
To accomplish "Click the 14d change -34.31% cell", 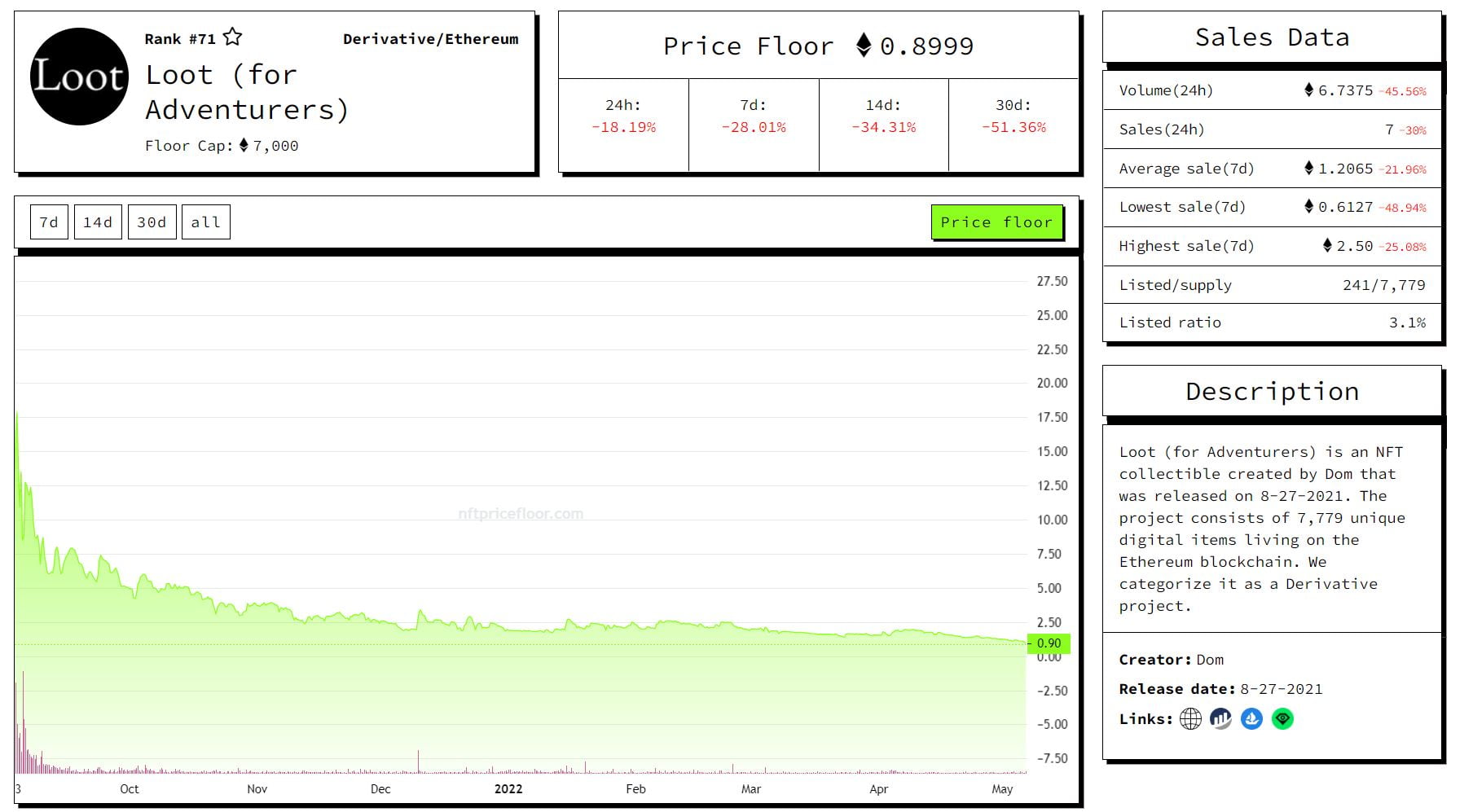I will [x=884, y=125].
